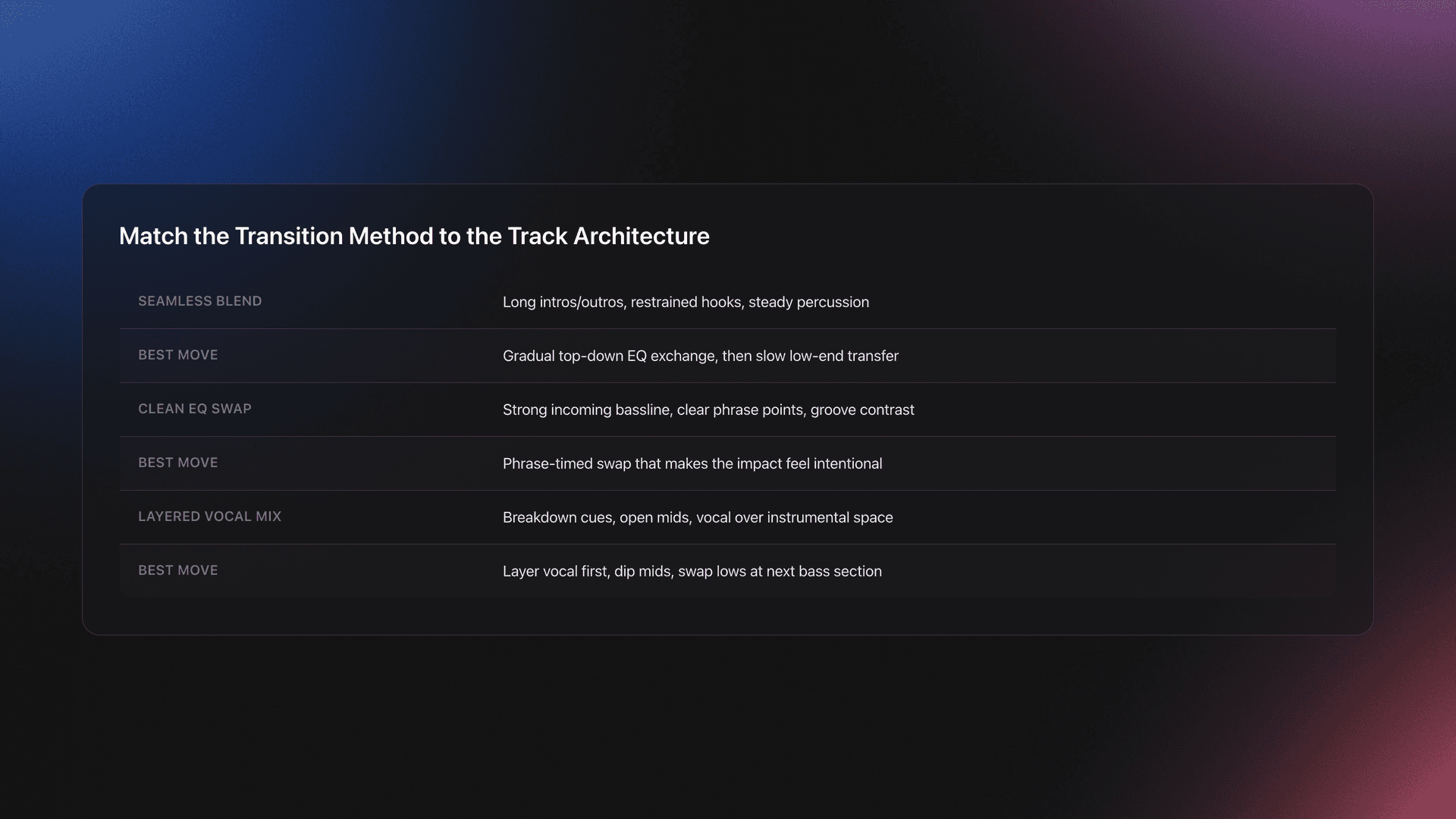Select the LAYERED VOCAL MIX label
This screenshot has width=1456, height=819.
click(x=209, y=516)
